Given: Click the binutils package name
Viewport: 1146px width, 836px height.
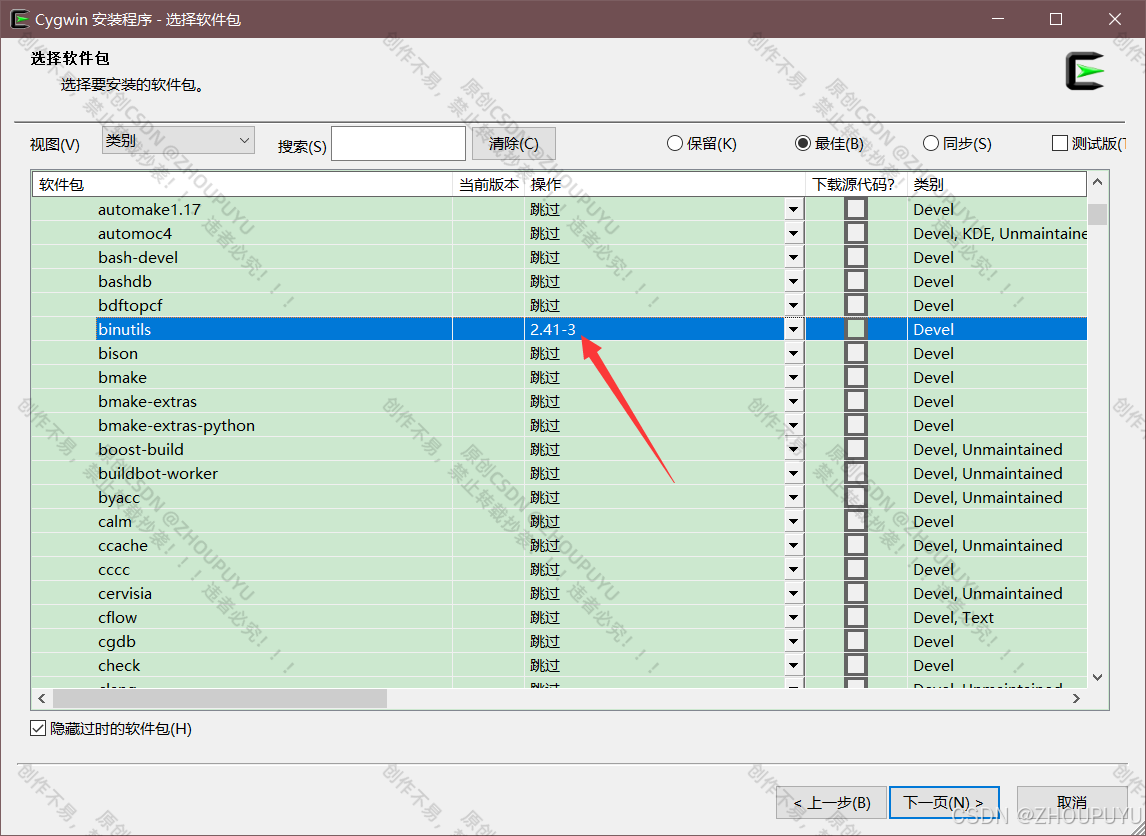Looking at the screenshot, I should coord(124,330).
